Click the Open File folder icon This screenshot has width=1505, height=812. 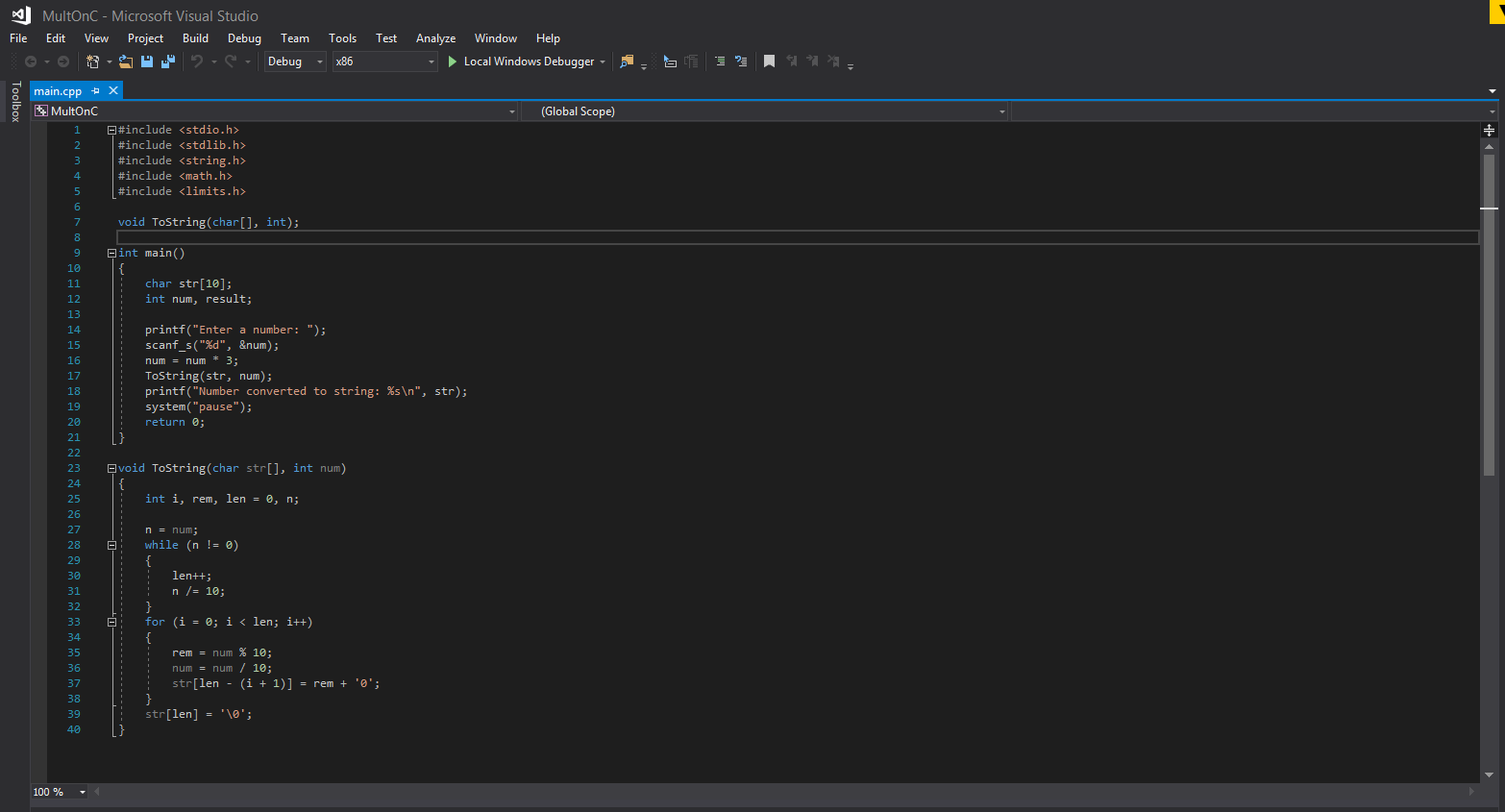tap(126, 62)
